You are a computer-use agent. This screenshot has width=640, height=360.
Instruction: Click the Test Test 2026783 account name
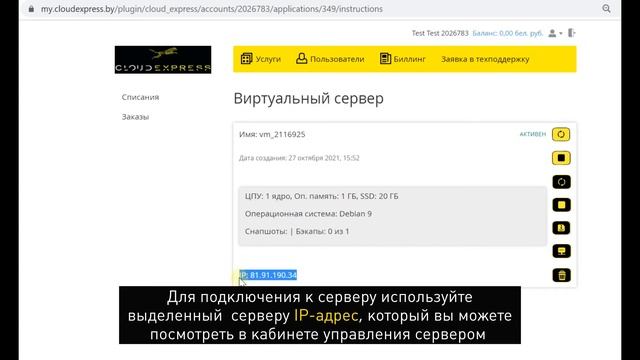[x=440, y=33]
